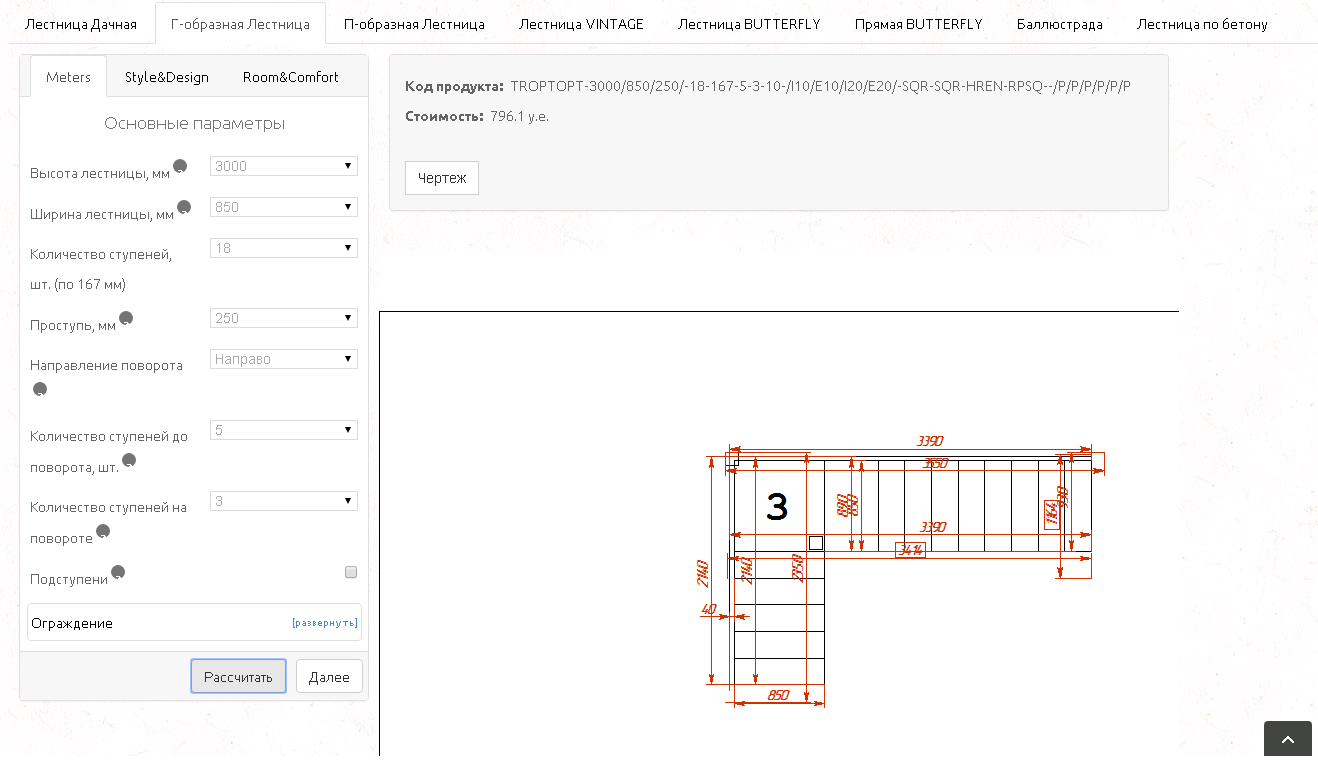This screenshot has height=769, width=1318.
Task: Click Основные параметры heading
Action: click(194, 124)
